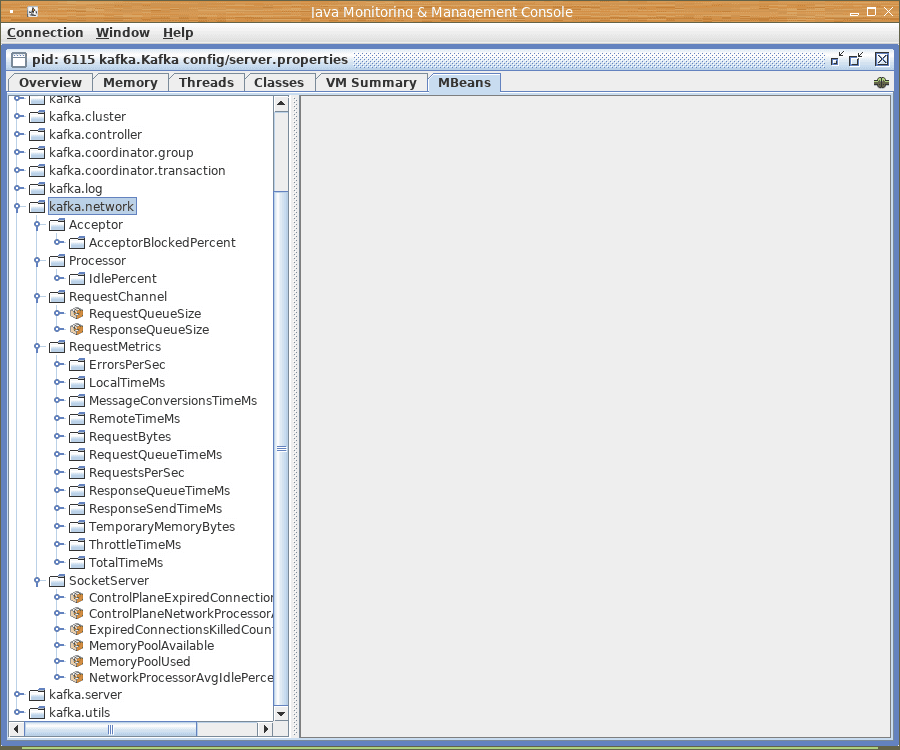Viewport: 900px width, 750px height.
Task: Click the connection status plug icon
Action: [881, 83]
